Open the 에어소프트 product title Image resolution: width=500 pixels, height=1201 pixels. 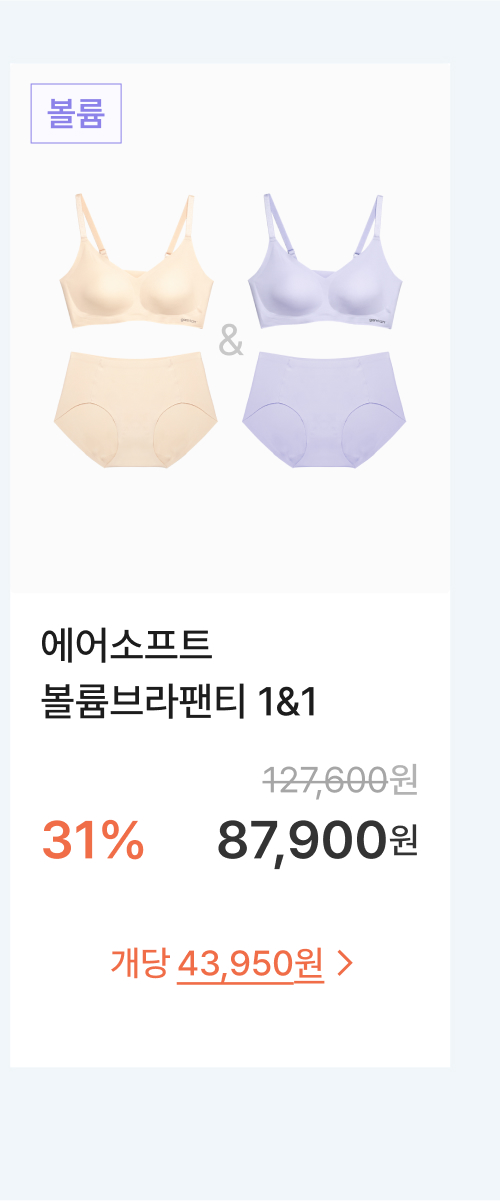tap(127, 643)
